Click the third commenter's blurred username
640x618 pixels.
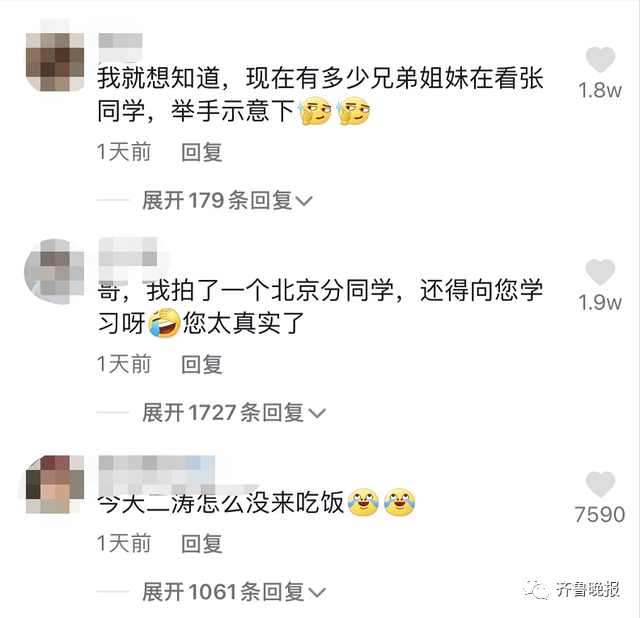click(x=157, y=476)
